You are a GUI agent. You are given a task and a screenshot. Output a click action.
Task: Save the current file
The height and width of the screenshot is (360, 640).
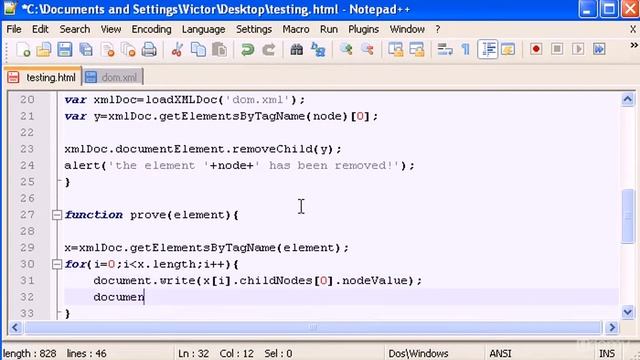click(64, 50)
